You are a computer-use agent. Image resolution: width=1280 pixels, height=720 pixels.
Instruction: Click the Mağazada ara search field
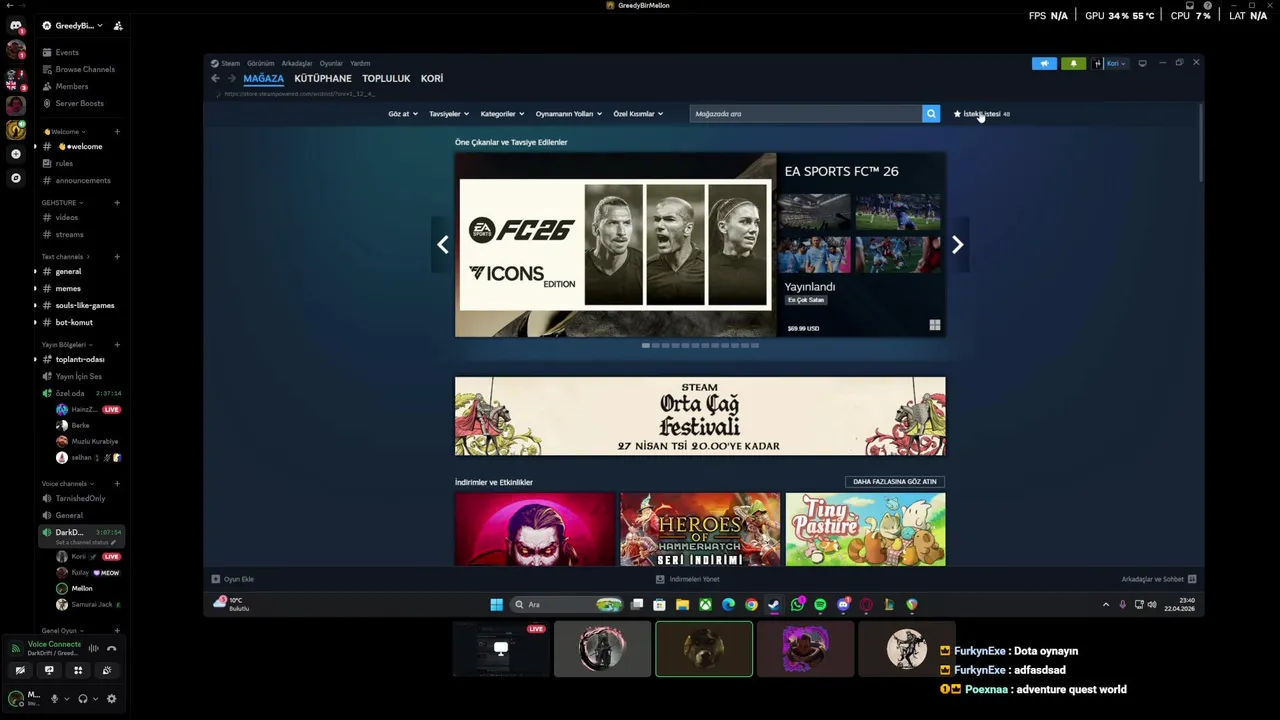[806, 114]
